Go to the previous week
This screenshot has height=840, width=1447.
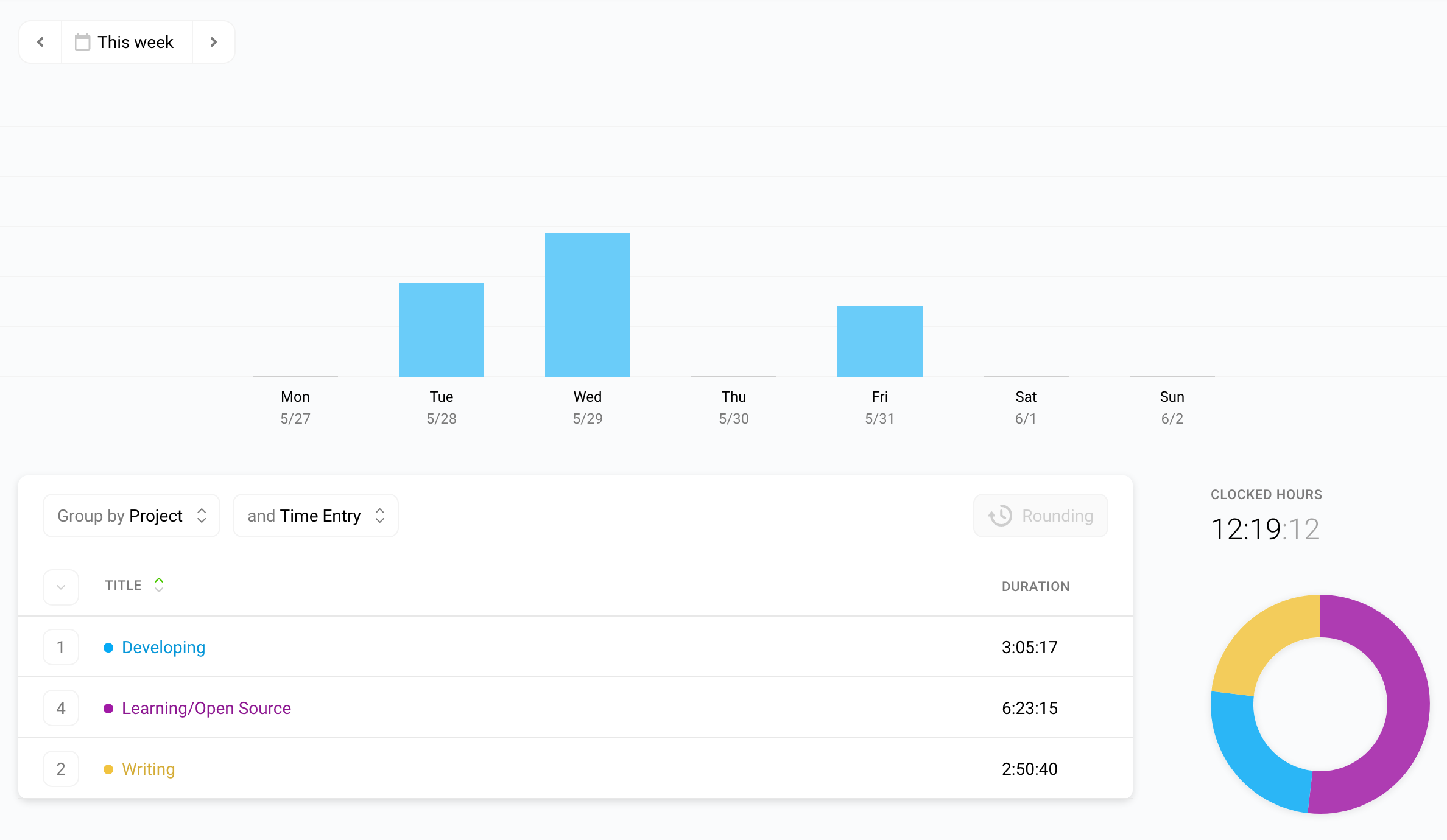tap(41, 42)
